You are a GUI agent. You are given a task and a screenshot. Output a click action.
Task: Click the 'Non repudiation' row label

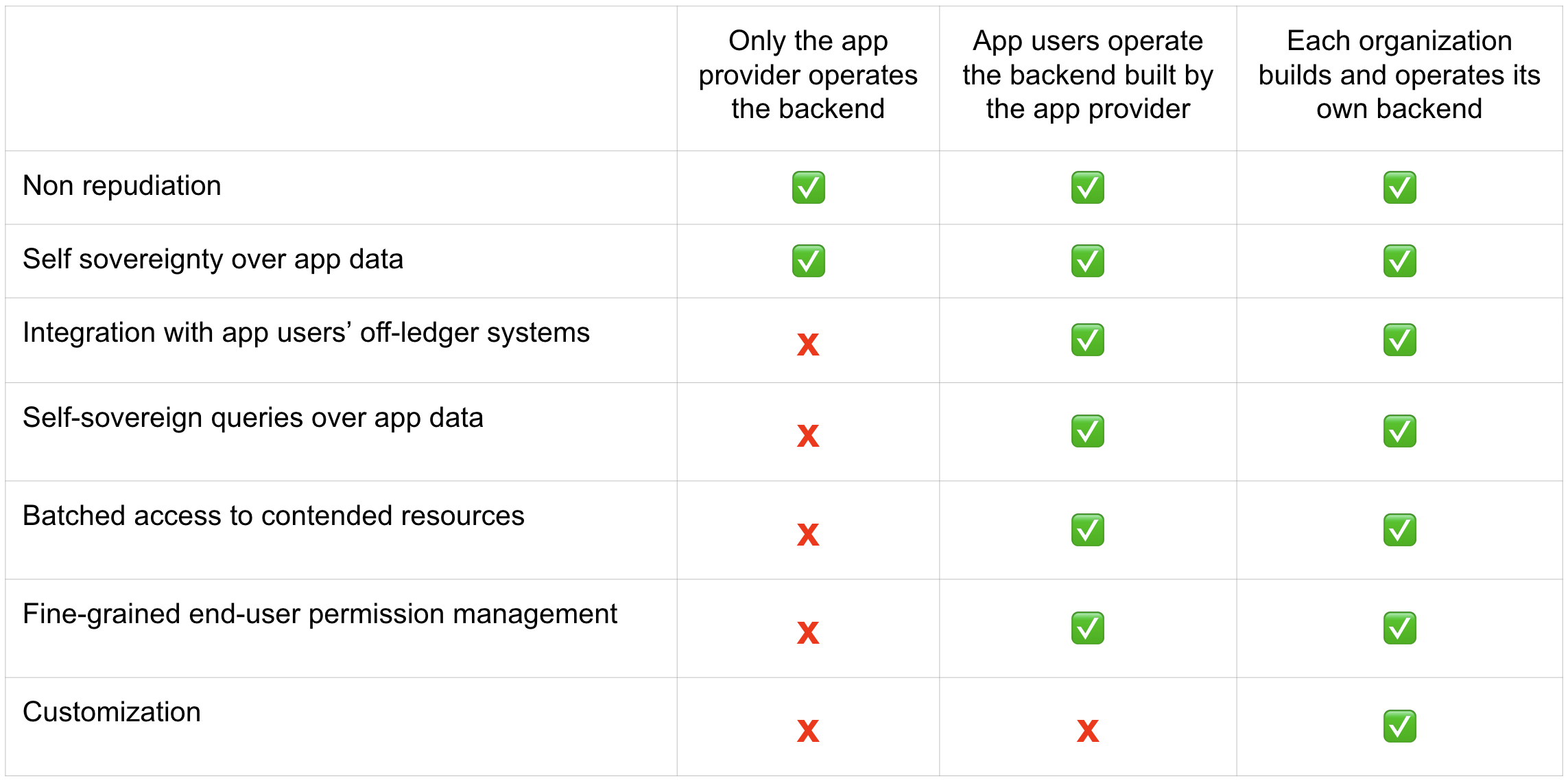coord(122,186)
